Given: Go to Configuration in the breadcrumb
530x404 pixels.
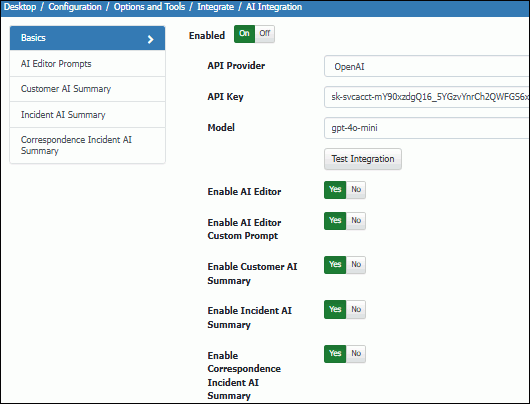Looking at the screenshot, I should [x=75, y=7].
